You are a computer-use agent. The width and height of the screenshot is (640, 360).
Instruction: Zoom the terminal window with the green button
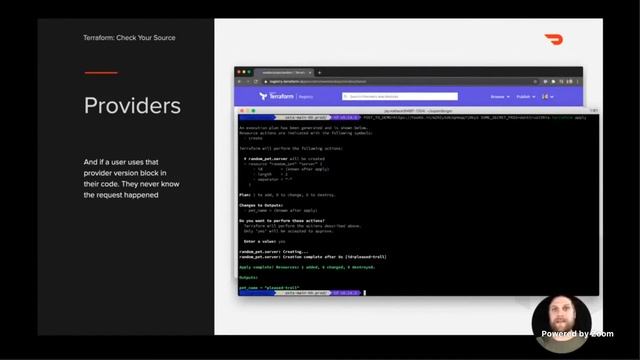pyautogui.click(x=253, y=111)
